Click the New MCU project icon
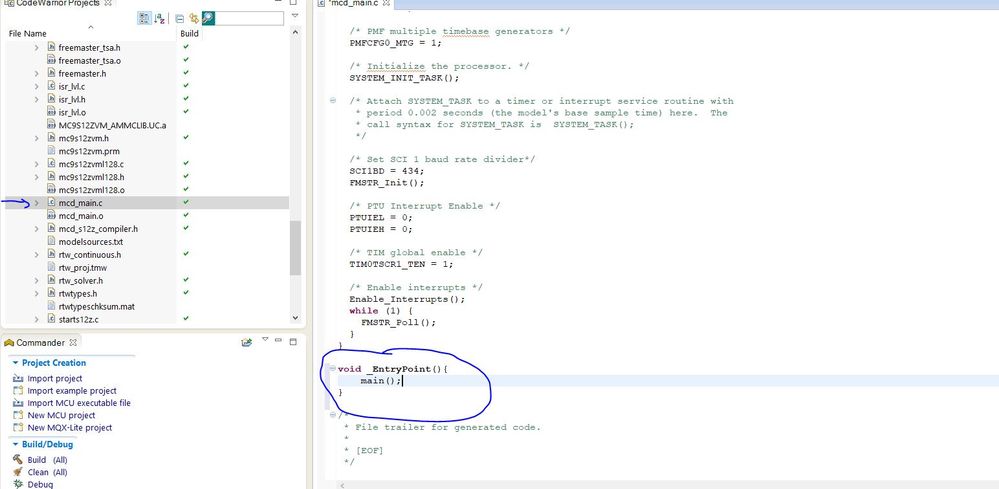Screen dimensions: 999x489 18,415
